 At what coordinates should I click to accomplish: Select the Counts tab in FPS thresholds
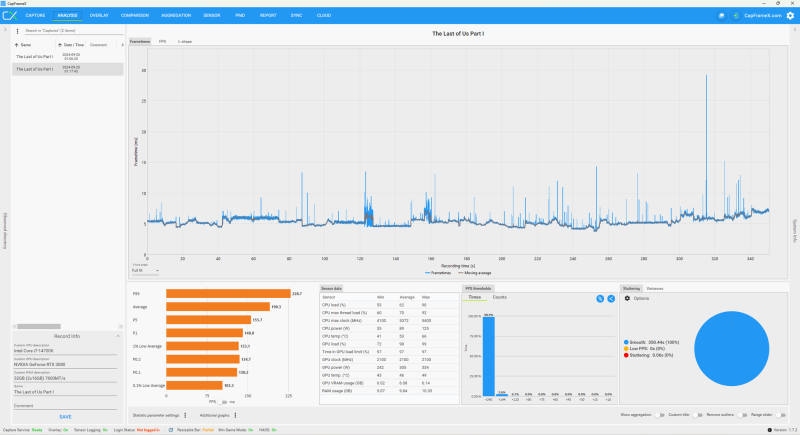pyautogui.click(x=499, y=297)
